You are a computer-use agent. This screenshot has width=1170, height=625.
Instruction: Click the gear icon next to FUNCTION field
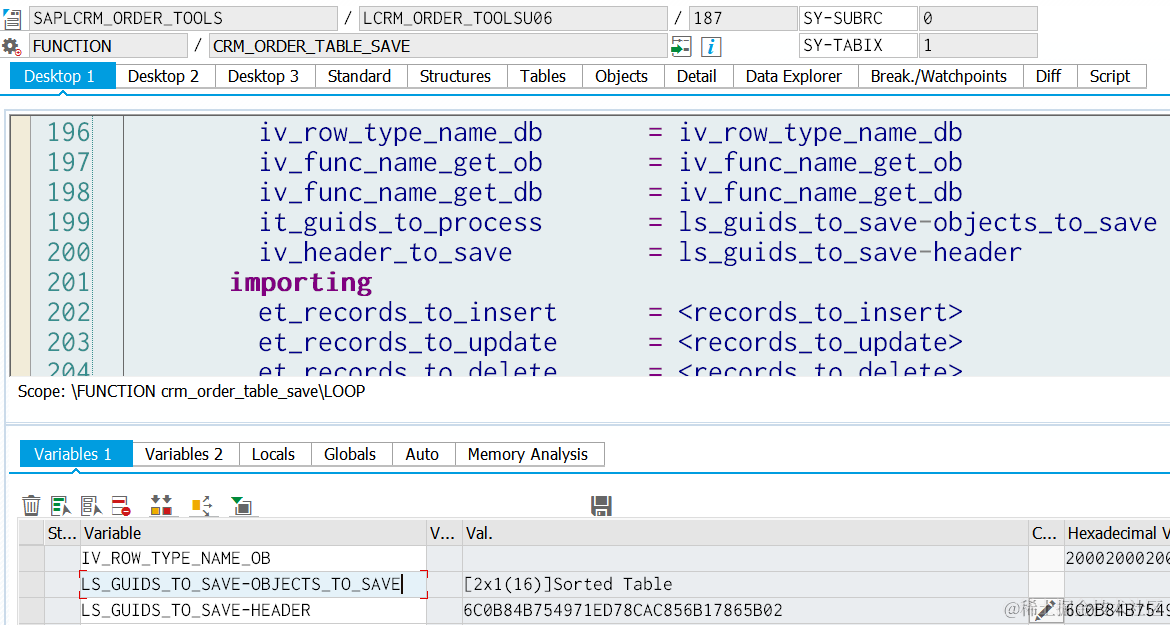(11, 47)
